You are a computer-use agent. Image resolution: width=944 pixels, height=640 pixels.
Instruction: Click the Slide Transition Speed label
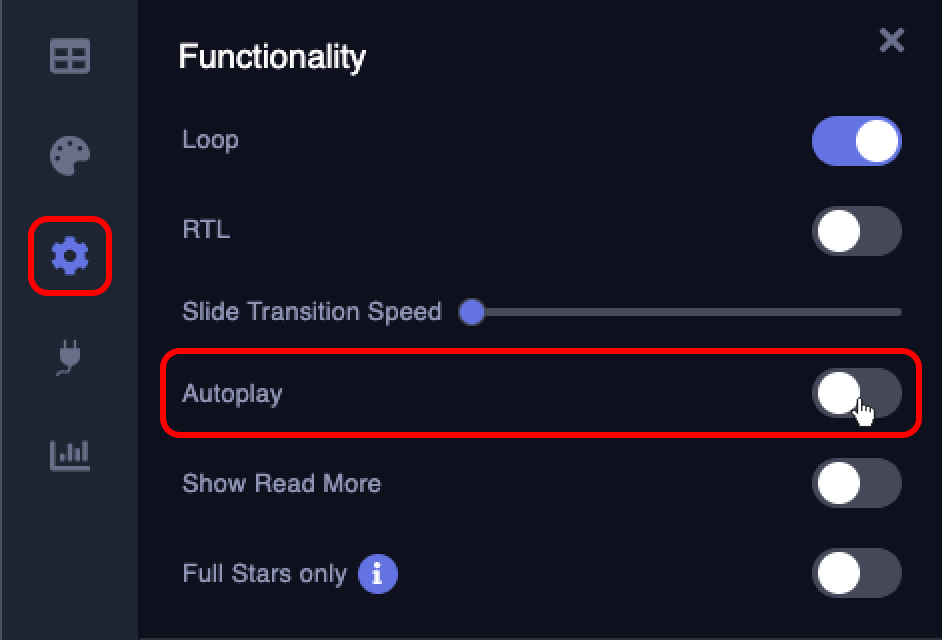[x=311, y=312]
